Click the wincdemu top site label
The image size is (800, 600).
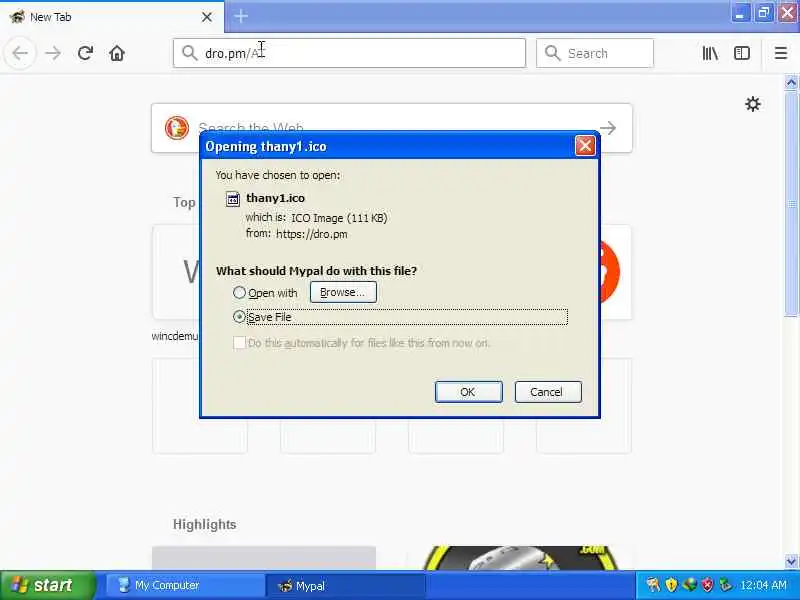(x=174, y=336)
